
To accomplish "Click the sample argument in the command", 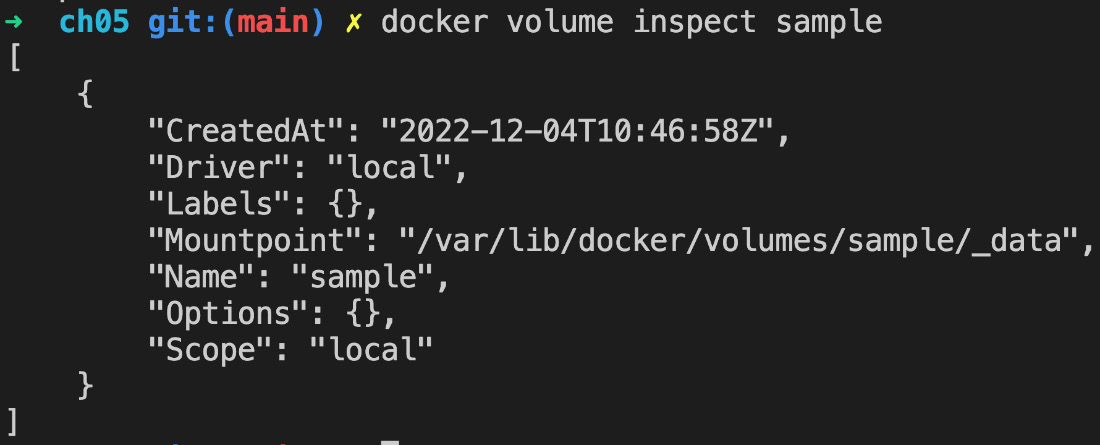I will [829, 23].
